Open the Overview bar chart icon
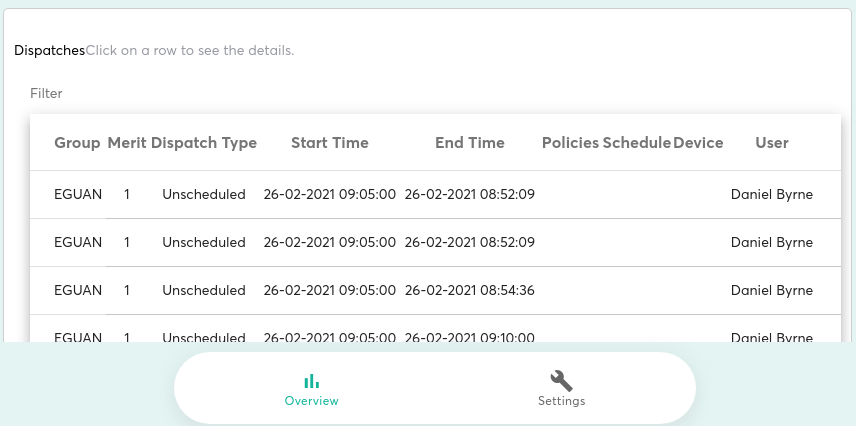The image size is (856, 426). click(312, 381)
